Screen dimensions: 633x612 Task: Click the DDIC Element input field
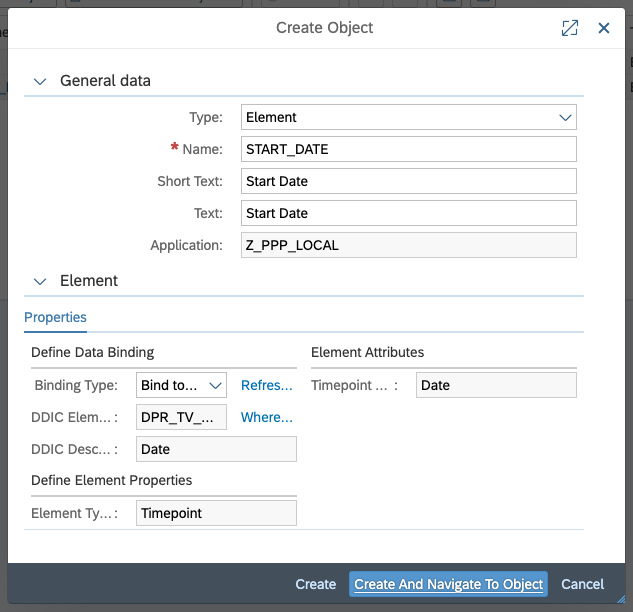coord(181,417)
